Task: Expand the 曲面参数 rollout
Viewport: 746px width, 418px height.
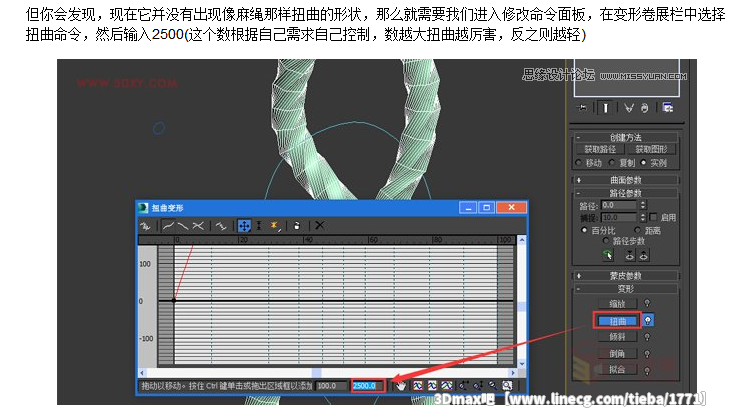Action: 626,180
